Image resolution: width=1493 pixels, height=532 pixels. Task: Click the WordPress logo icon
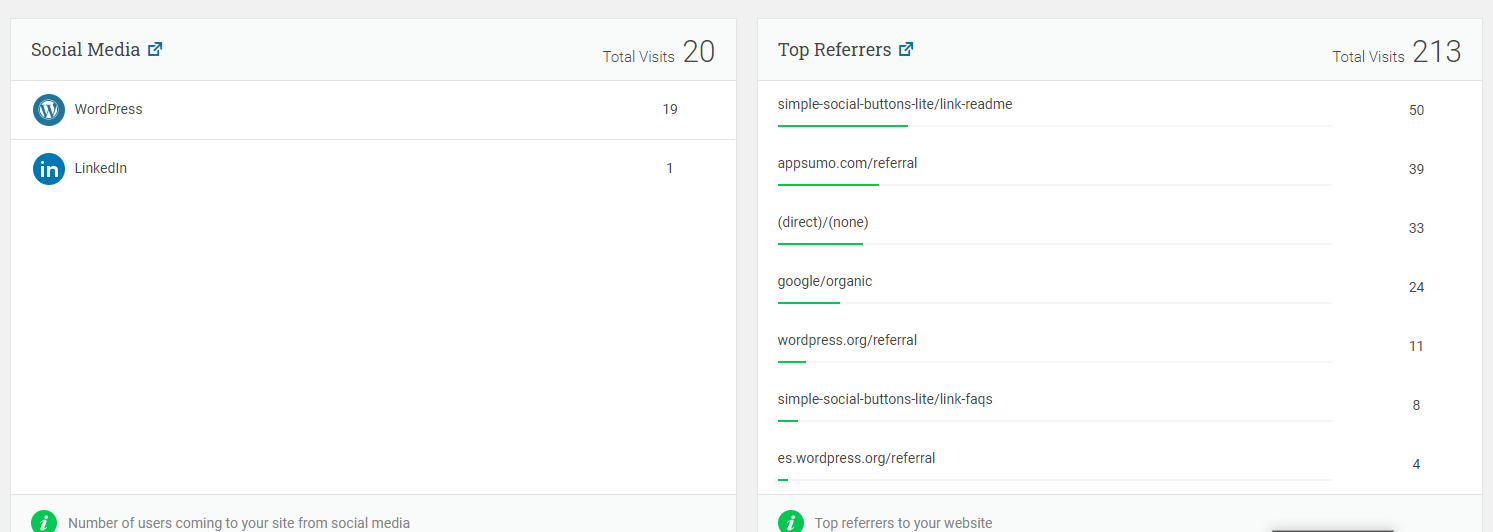coord(49,110)
